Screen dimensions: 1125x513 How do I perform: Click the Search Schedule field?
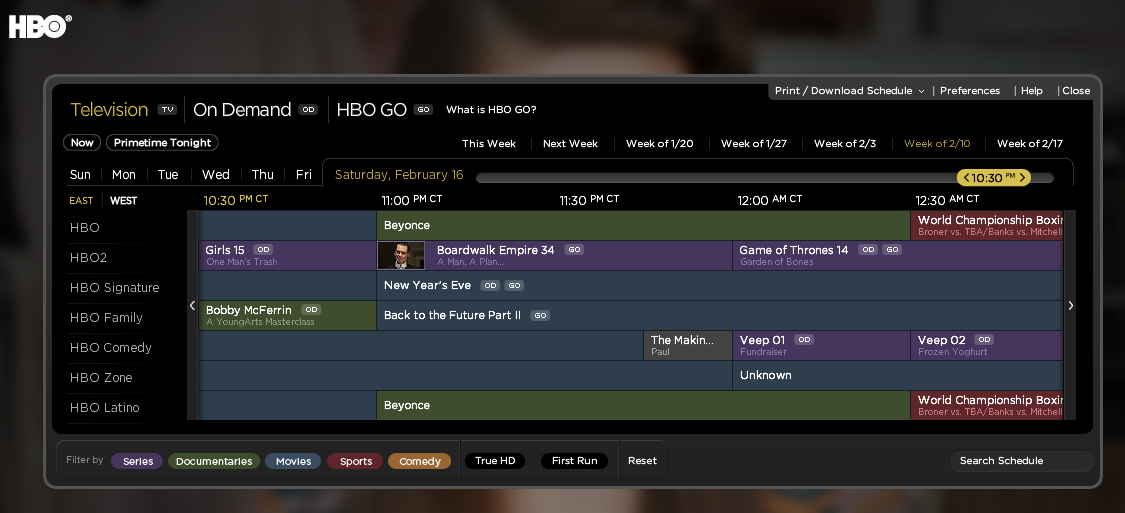click(1022, 461)
